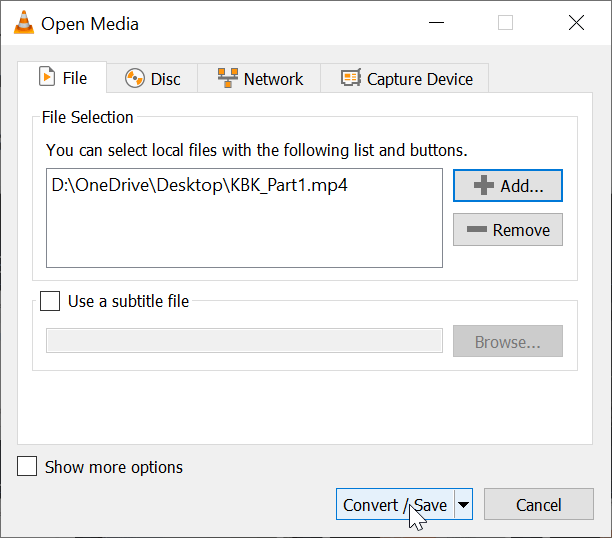The width and height of the screenshot is (612, 538).
Task: Click the Convert / Save button
Action: point(395,504)
